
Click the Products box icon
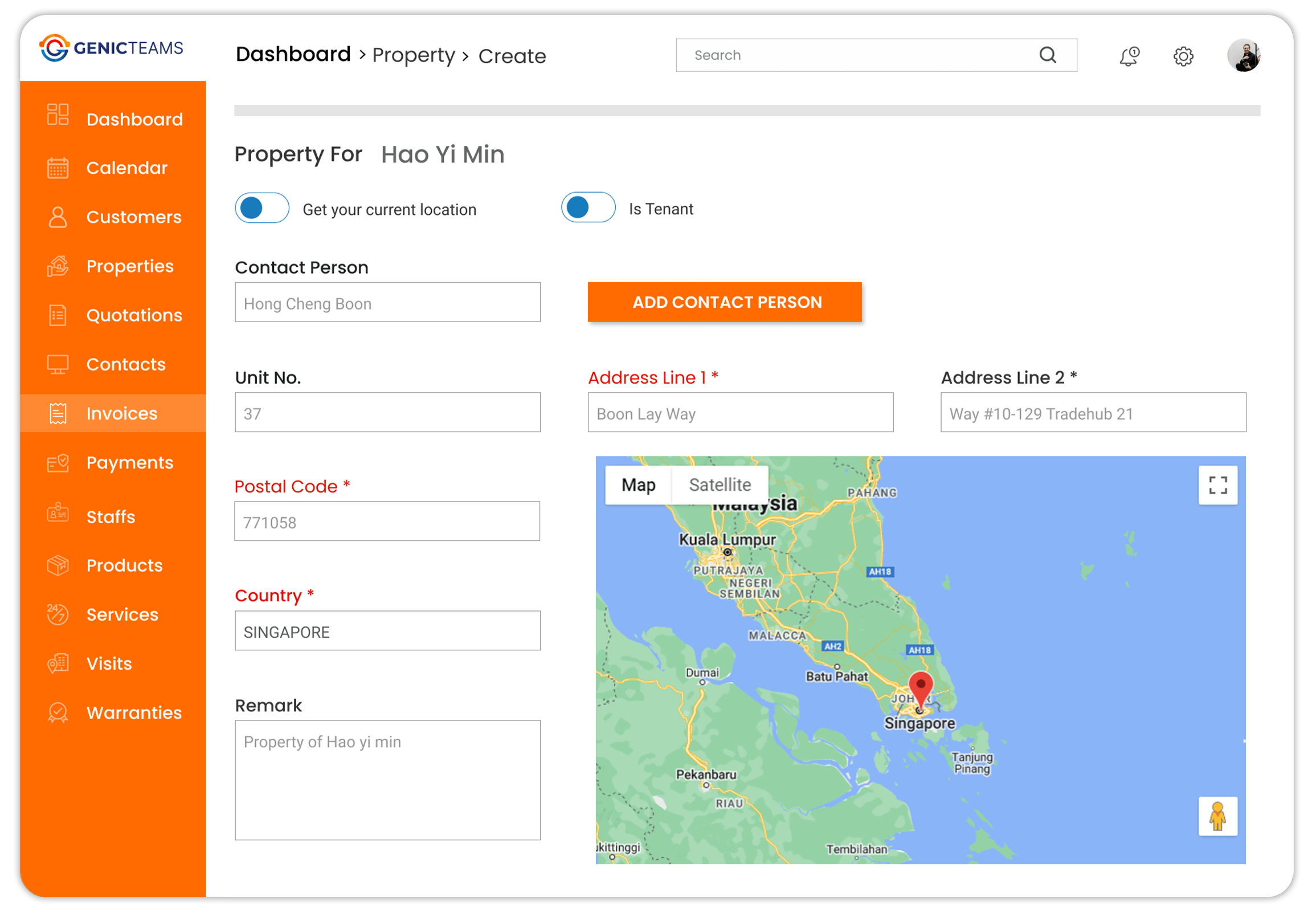pyautogui.click(x=58, y=565)
